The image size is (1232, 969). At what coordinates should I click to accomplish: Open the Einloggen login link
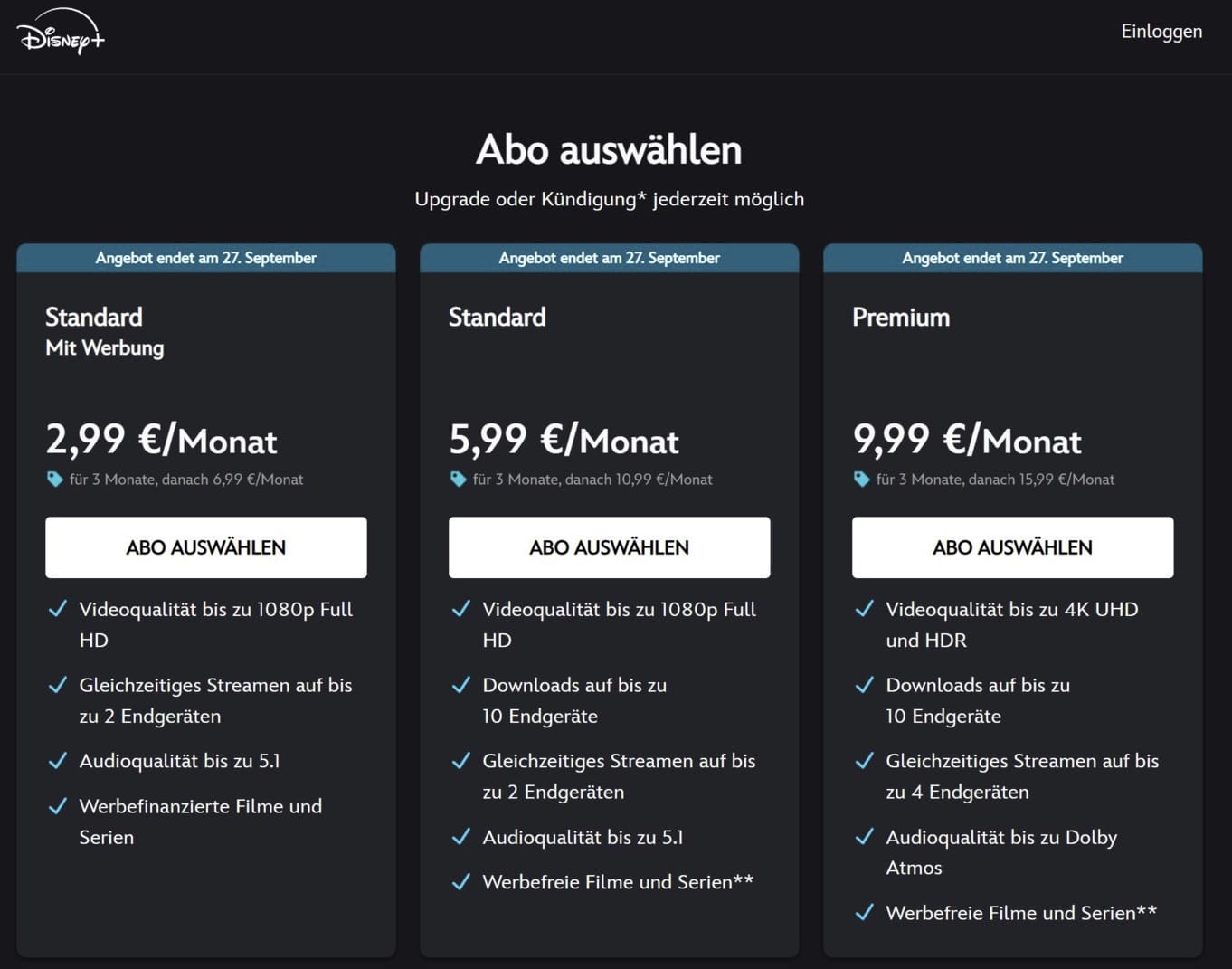pyautogui.click(x=1161, y=32)
